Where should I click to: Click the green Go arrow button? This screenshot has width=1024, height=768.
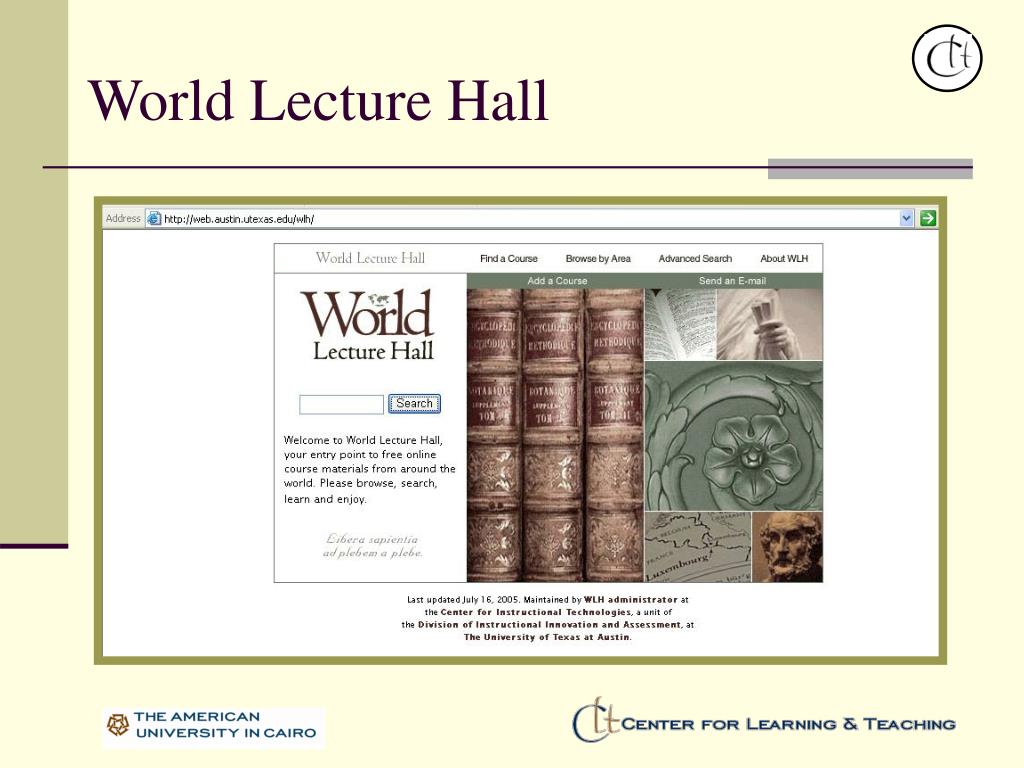928,218
